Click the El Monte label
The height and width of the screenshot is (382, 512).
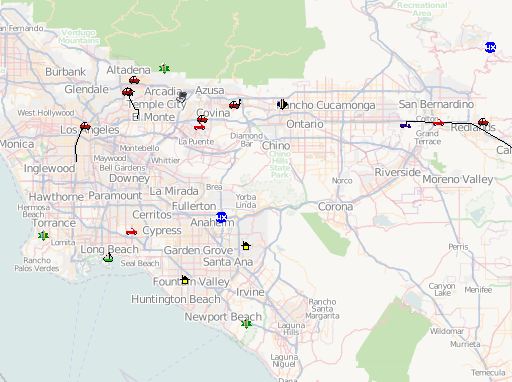[153, 117]
